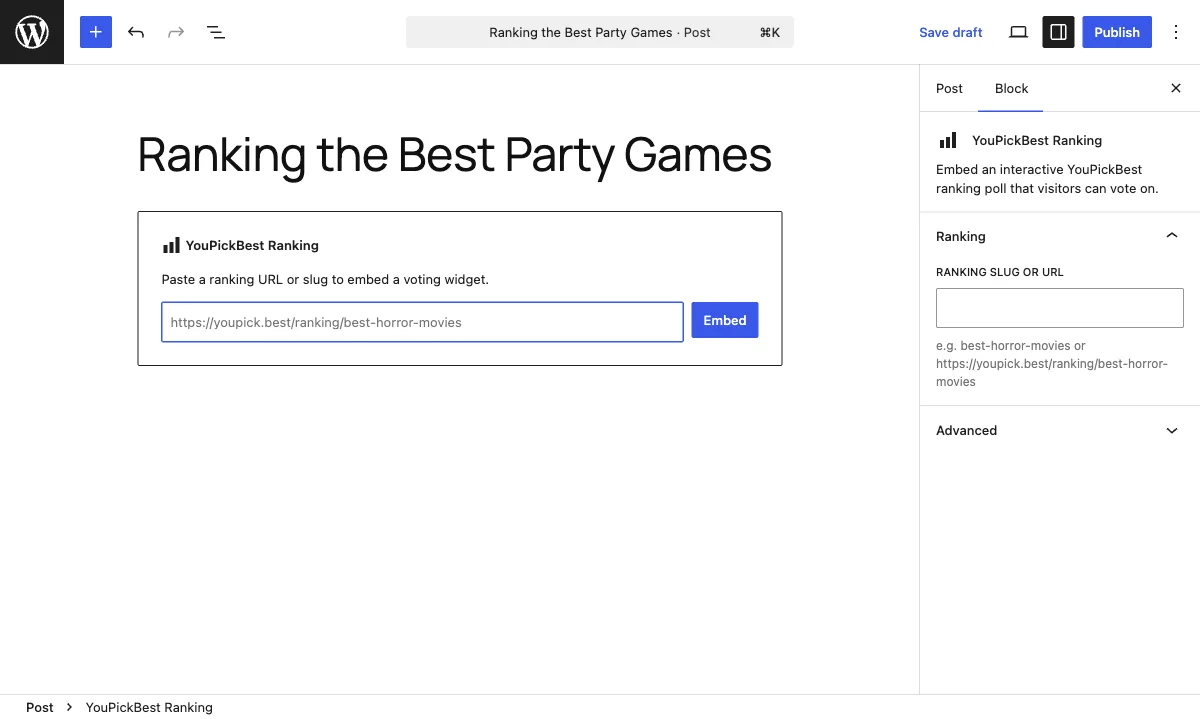Click Save draft
The width and height of the screenshot is (1200, 719).
(x=951, y=32)
